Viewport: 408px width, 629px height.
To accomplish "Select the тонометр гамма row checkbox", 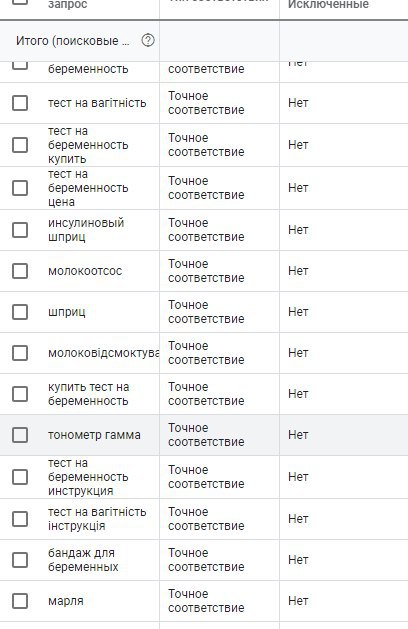I will [x=20, y=435].
